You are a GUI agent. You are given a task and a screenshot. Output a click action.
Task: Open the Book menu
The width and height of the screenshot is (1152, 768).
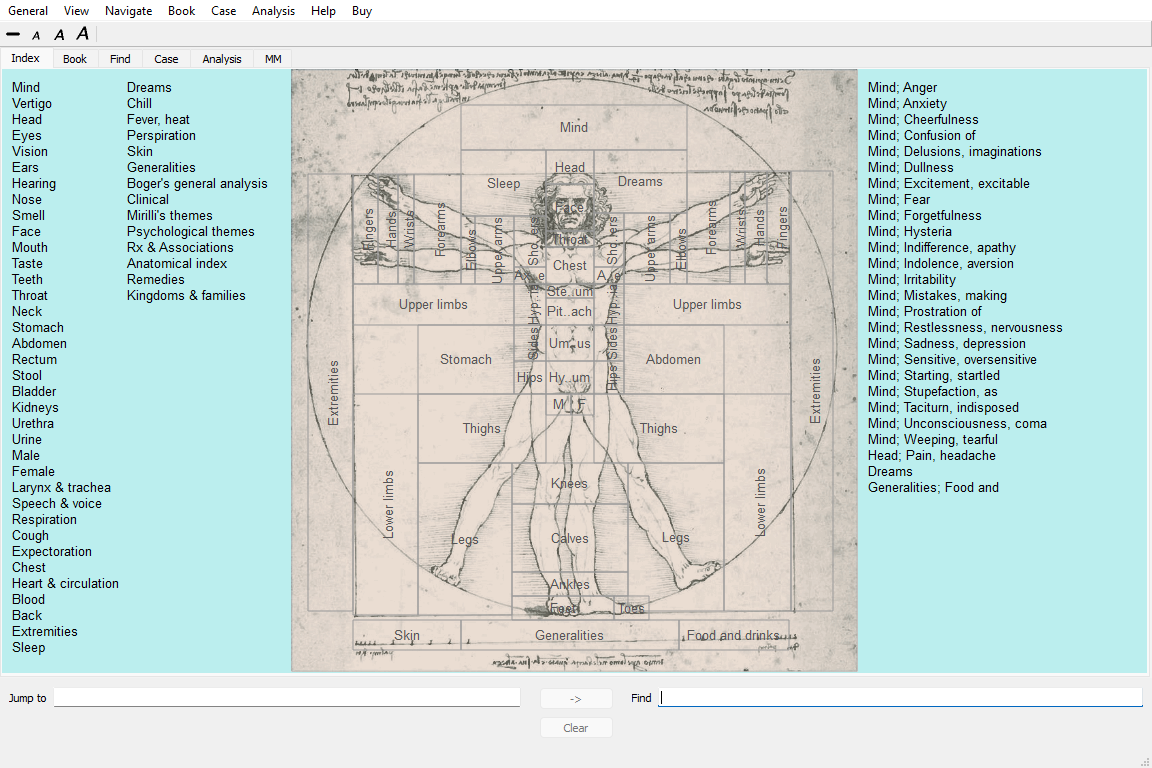click(x=181, y=11)
